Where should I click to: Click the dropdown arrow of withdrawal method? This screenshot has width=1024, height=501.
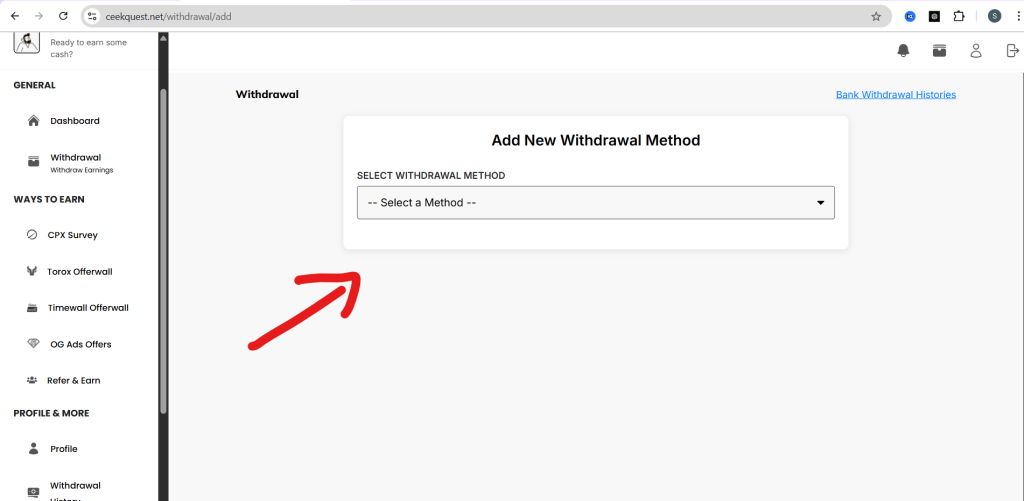[821, 203]
